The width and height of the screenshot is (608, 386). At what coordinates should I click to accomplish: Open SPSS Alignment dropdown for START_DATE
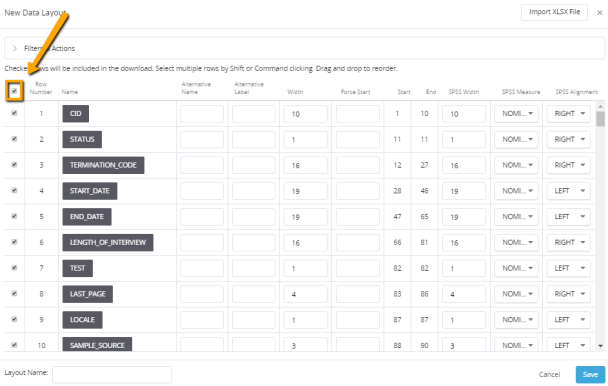click(x=569, y=191)
